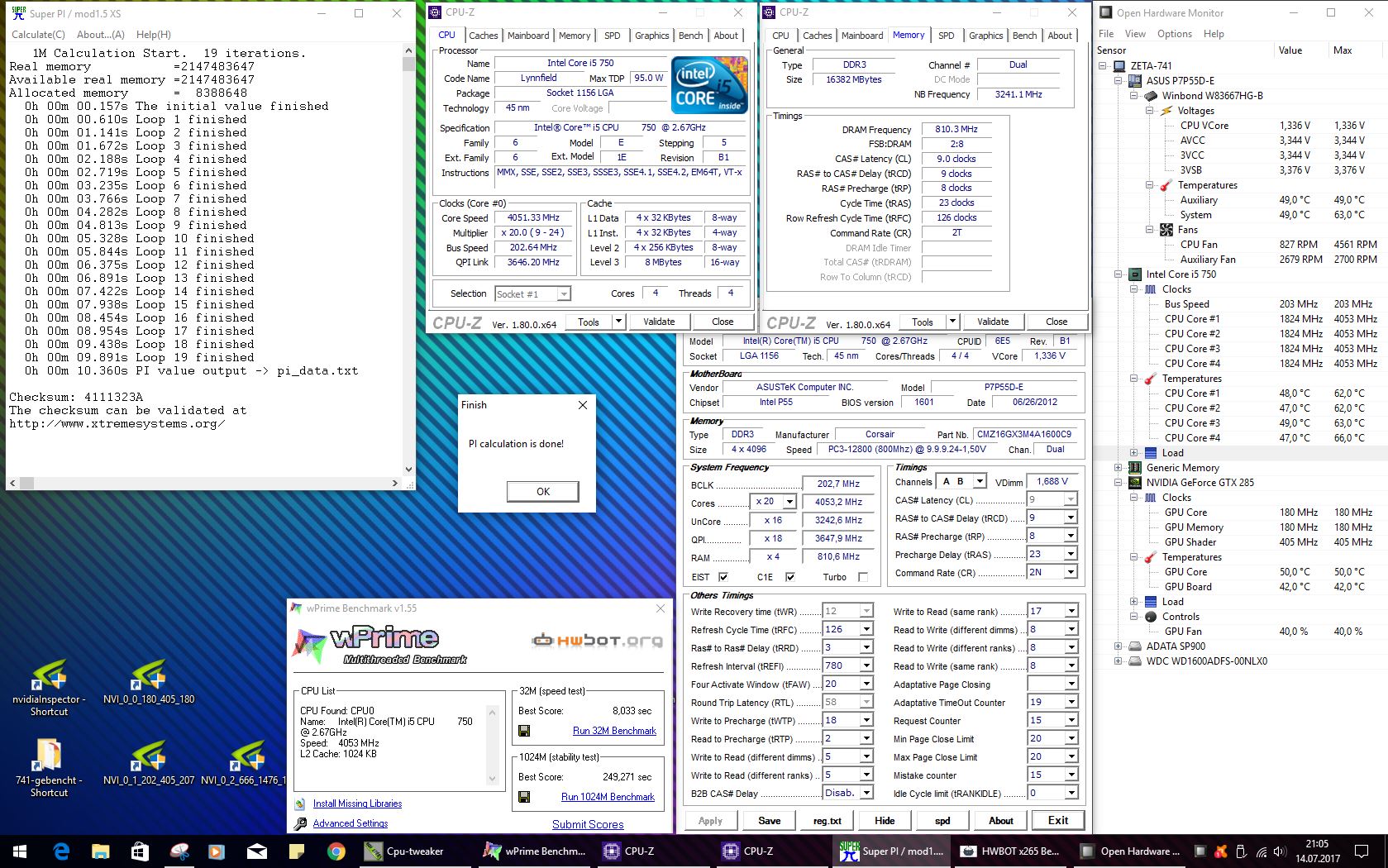Screen dimensions: 1388x868
Task: Click the reg.txt button in Cpu-tweaker
Action: [x=827, y=820]
